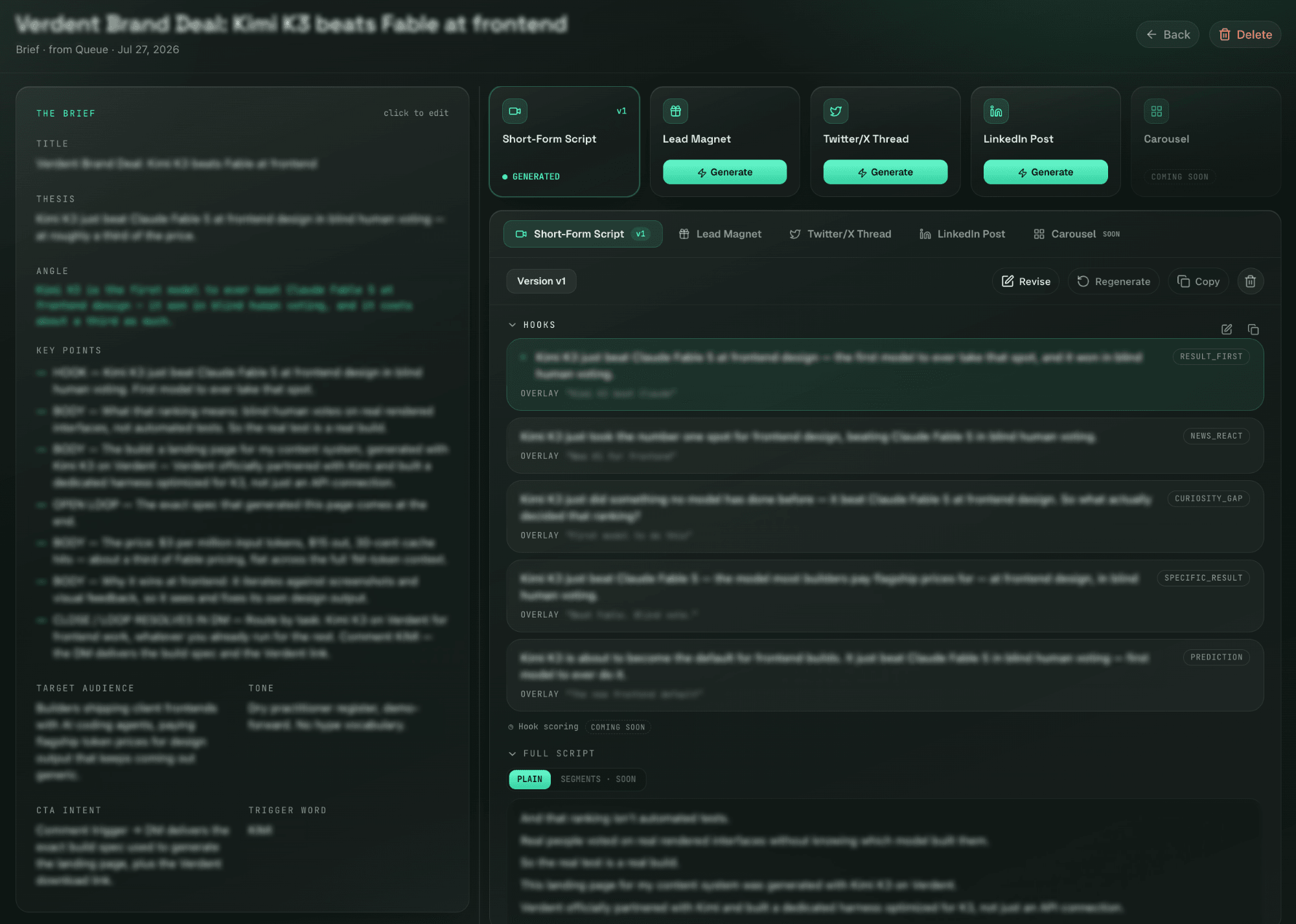Select the PLAIN view toggle
The height and width of the screenshot is (924, 1296).
click(x=529, y=779)
